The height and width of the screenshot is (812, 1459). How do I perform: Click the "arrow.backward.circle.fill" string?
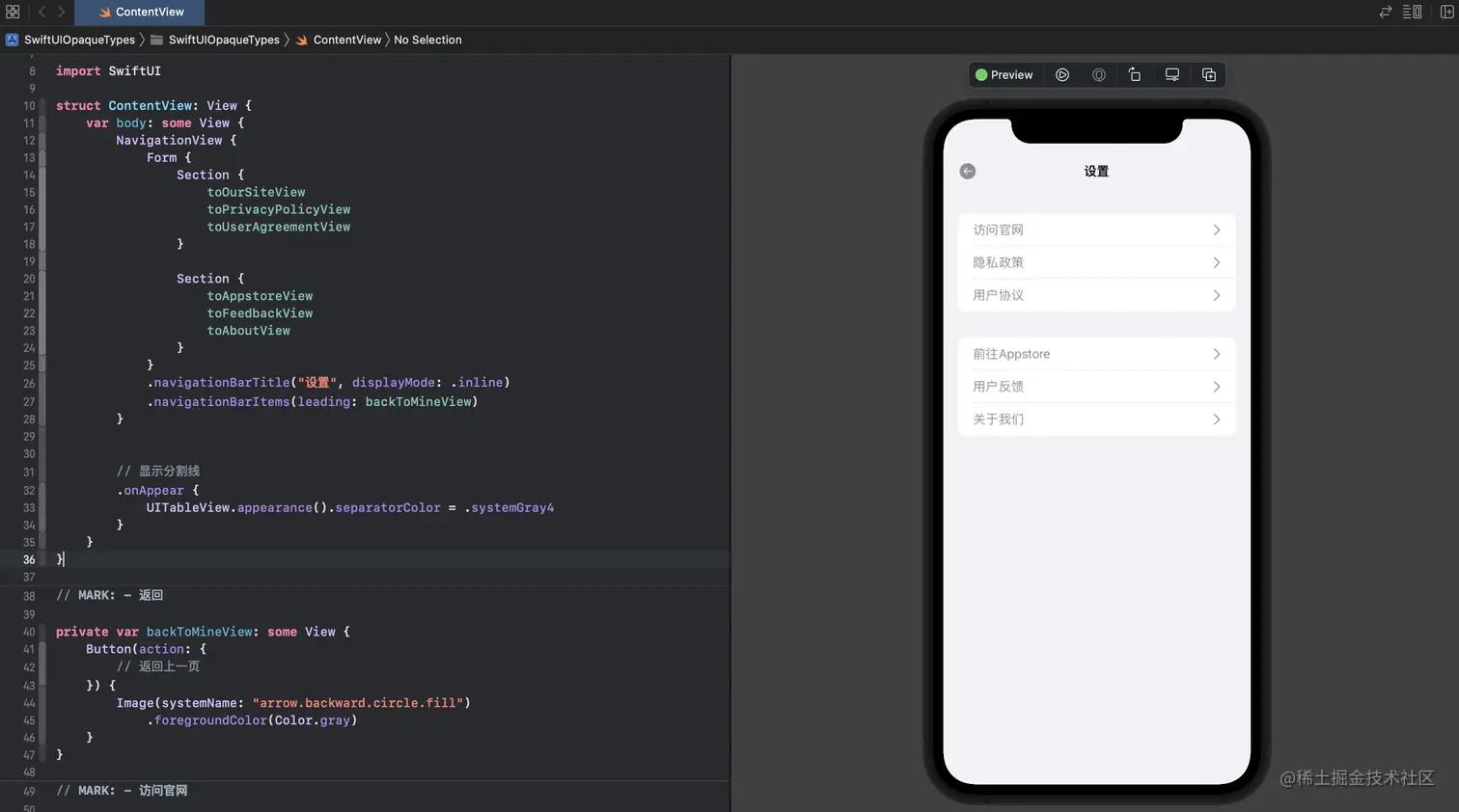point(358,704)
